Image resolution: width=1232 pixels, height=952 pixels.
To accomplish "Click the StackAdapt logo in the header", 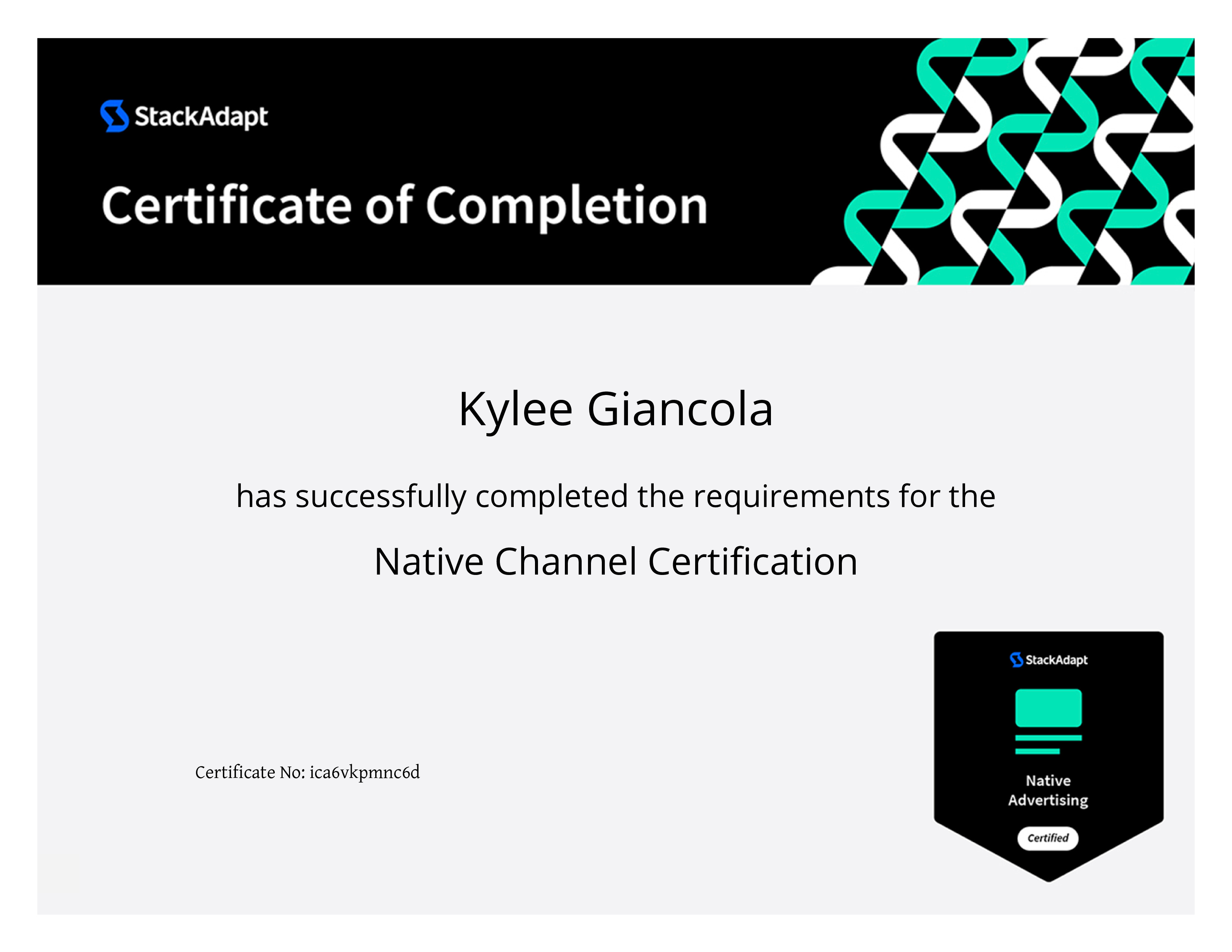I will click(184, 116).
